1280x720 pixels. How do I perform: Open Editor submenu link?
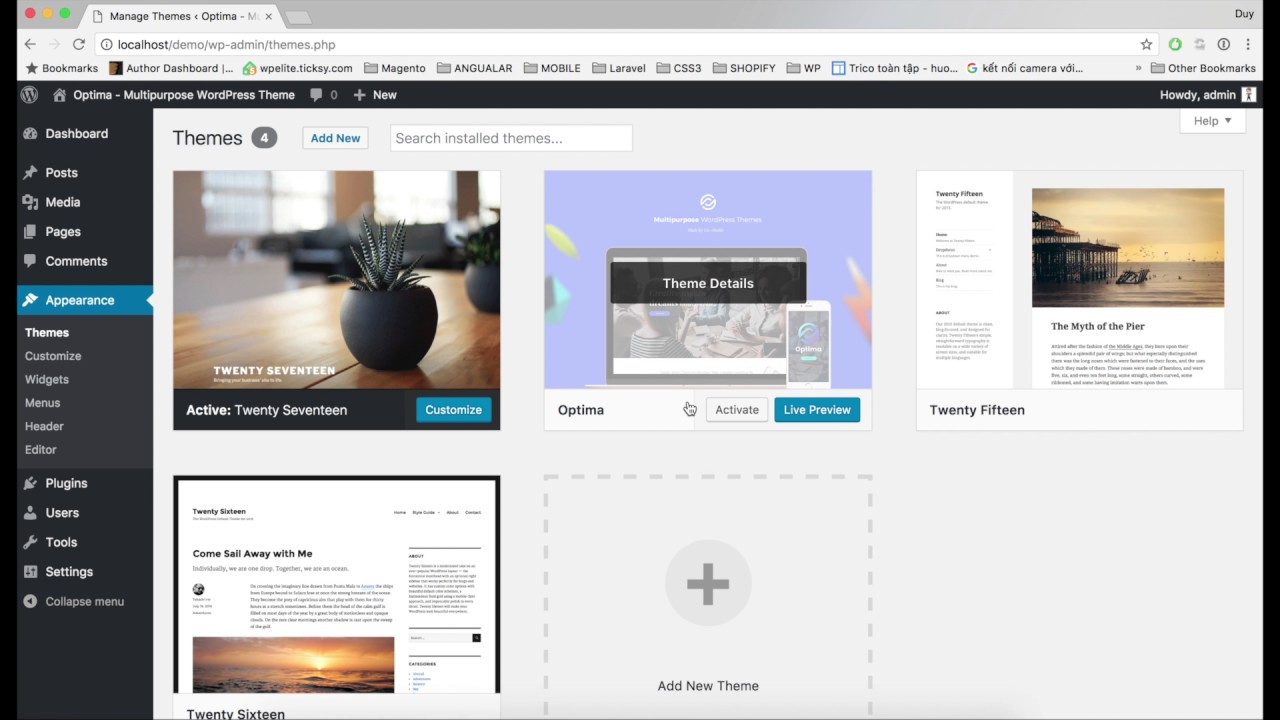pos(41,450)
